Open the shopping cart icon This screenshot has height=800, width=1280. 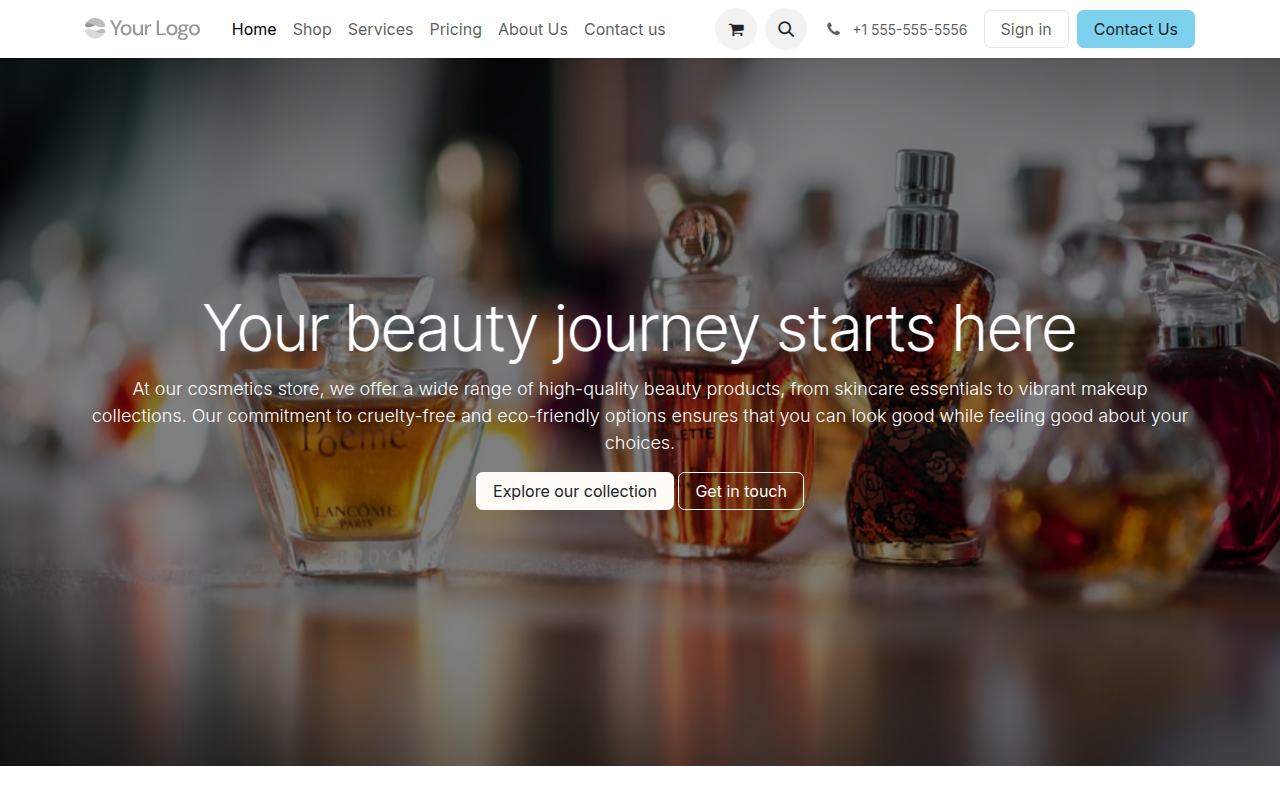(736, 29)
